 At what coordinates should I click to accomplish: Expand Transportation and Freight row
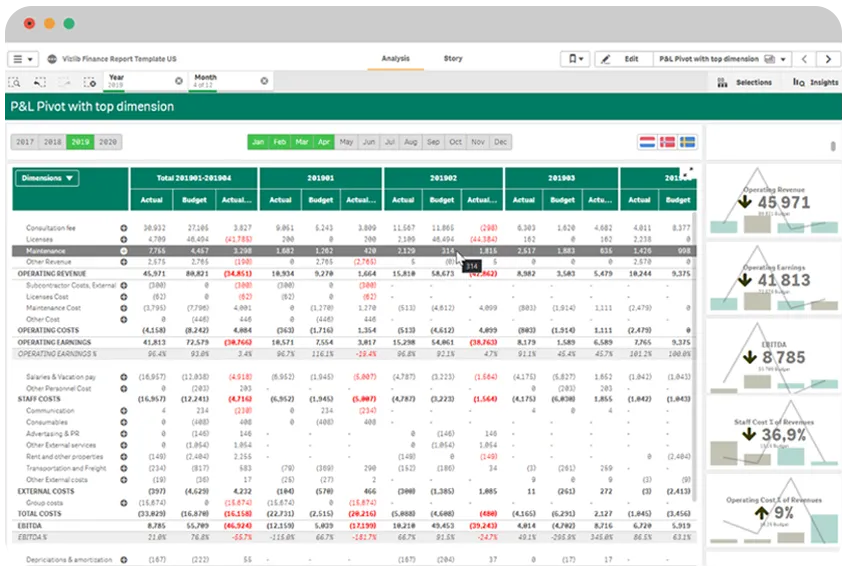click(x=124, y=469)
